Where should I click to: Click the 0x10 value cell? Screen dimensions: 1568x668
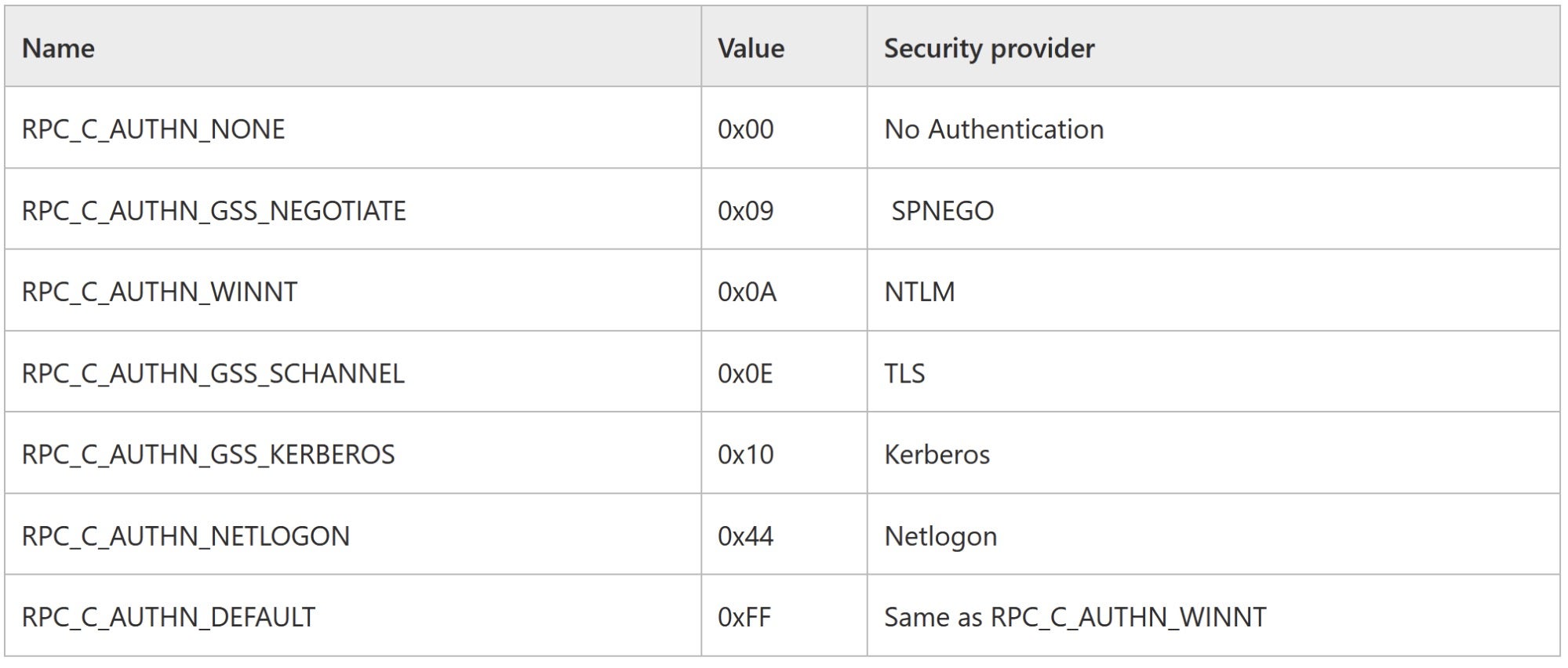coord(746,455)
